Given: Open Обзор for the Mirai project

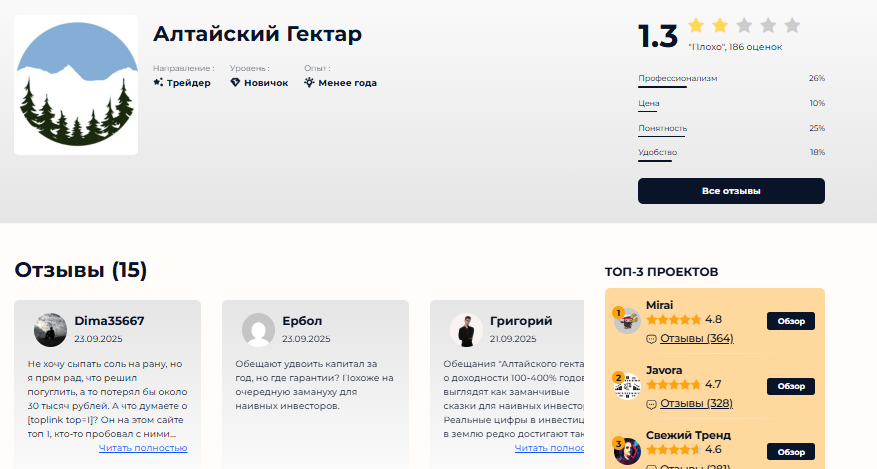Looking at the screenshot, I should point(791,321).
